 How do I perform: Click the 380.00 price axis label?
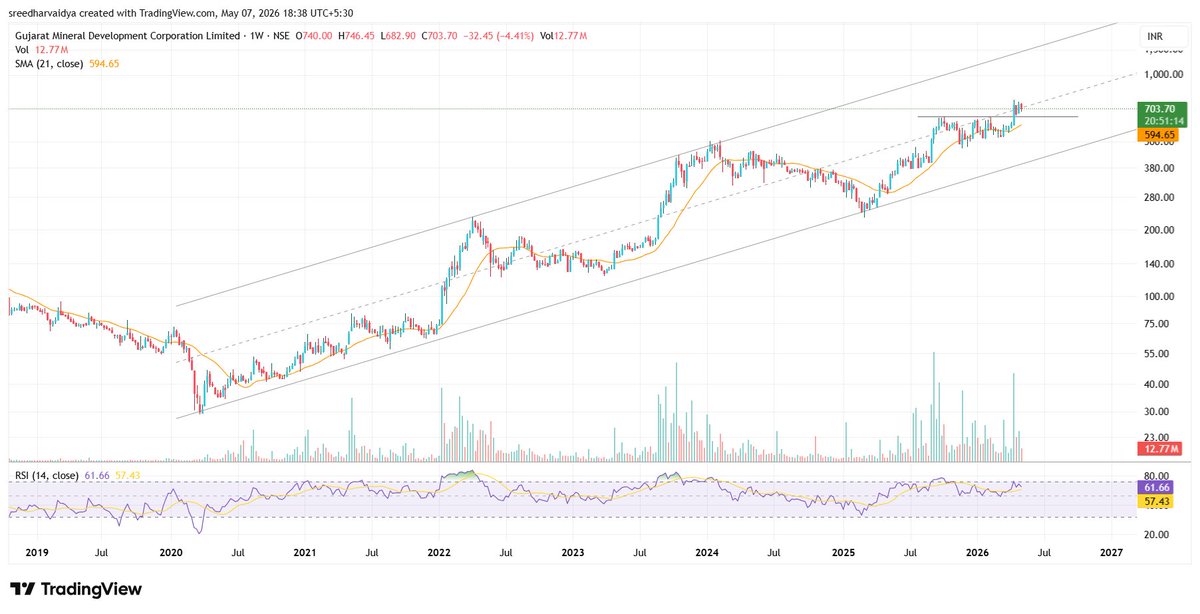point(1159,168)
